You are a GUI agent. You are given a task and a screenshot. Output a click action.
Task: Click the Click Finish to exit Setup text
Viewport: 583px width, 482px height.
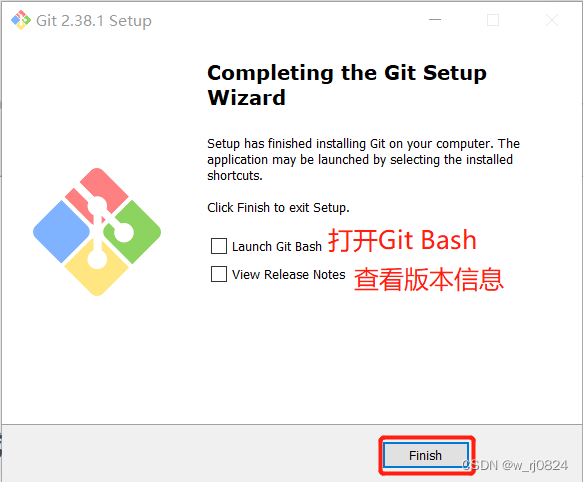coord(278,208)
